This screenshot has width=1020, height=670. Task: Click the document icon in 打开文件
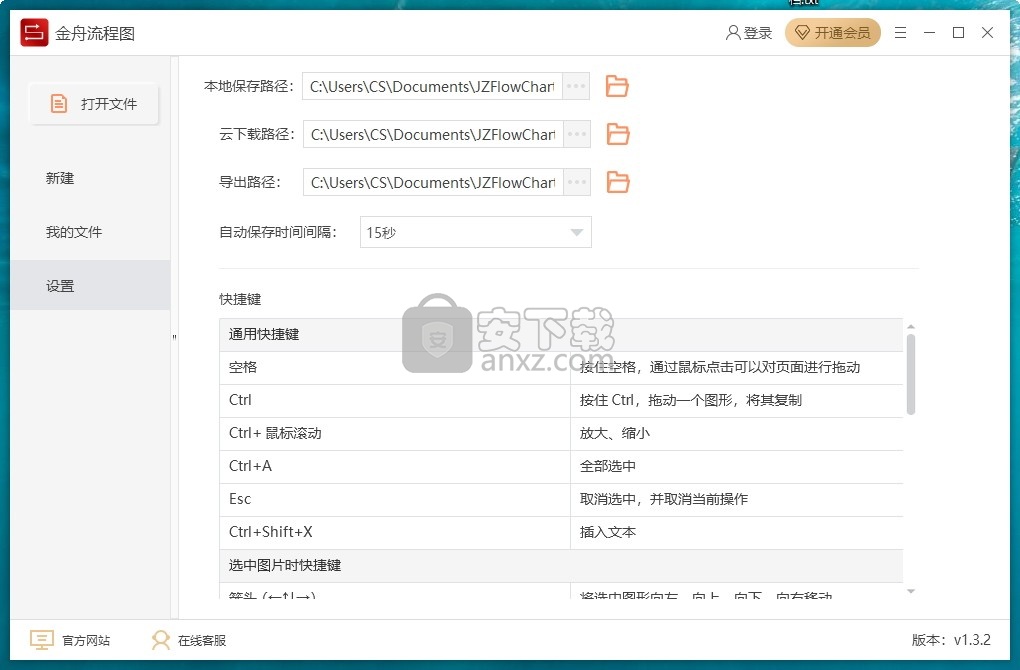[59, 103]
